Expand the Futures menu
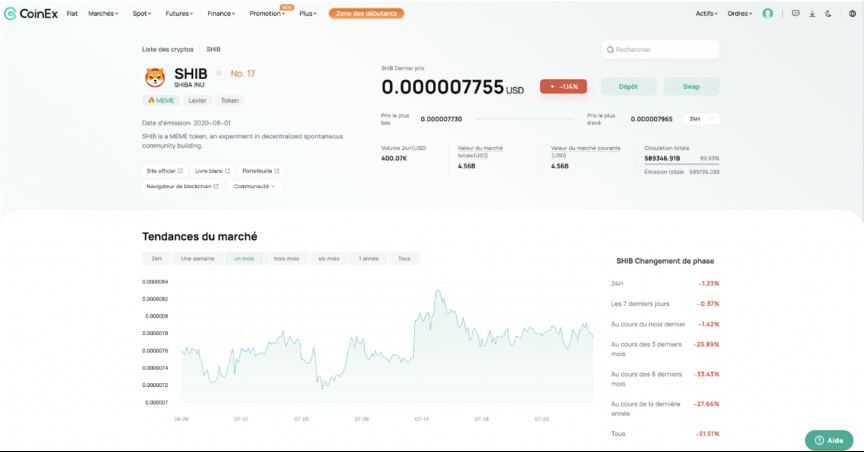 [179, 14]
